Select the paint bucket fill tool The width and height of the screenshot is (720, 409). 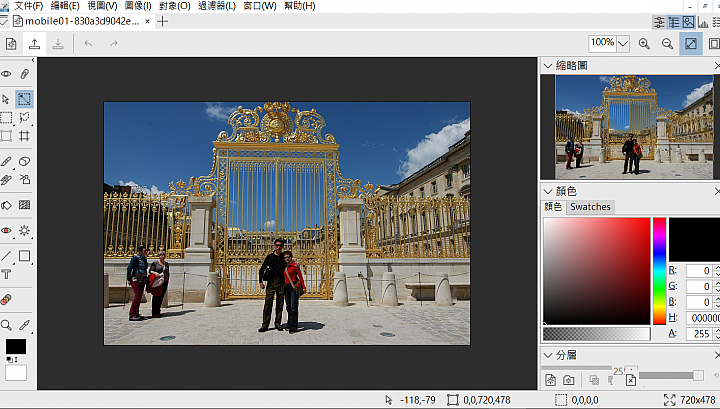pyautogui.click(x=6, y=205)
